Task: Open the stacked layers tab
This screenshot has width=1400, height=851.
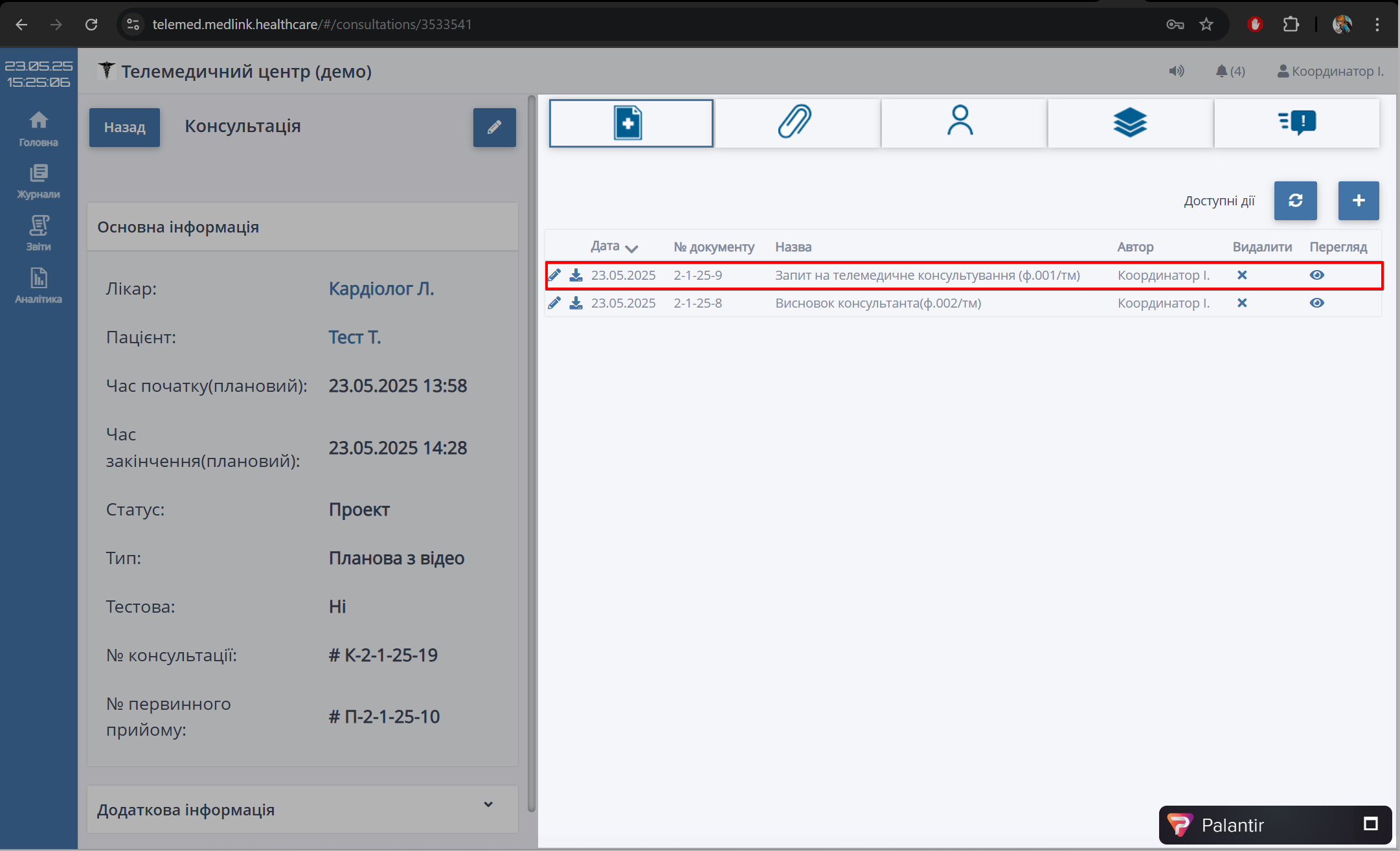Action: click(x=1129, y=122)
